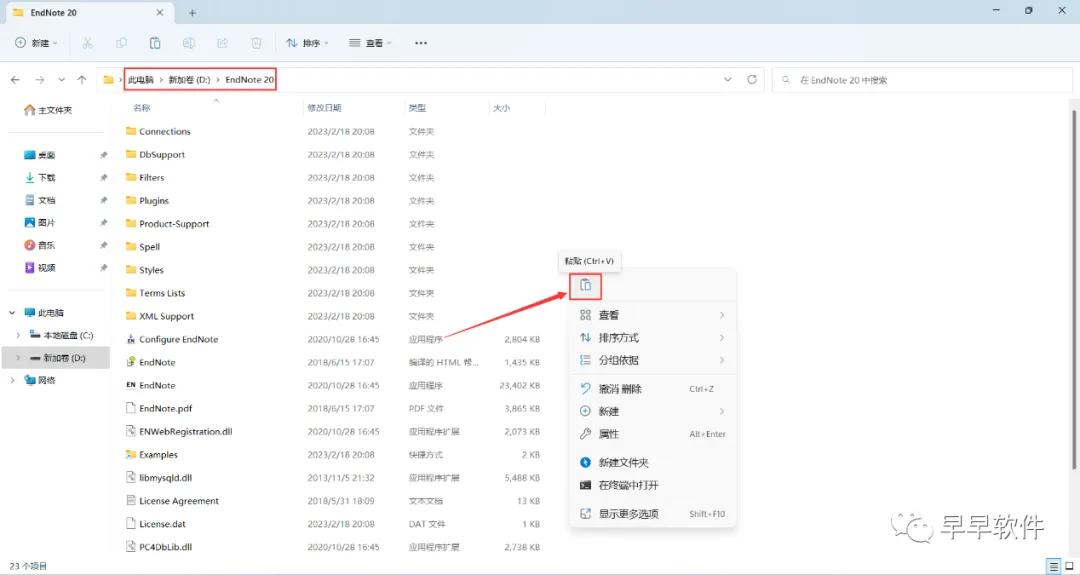Open 查看 submenu in context menu

(x=653, y=315)
